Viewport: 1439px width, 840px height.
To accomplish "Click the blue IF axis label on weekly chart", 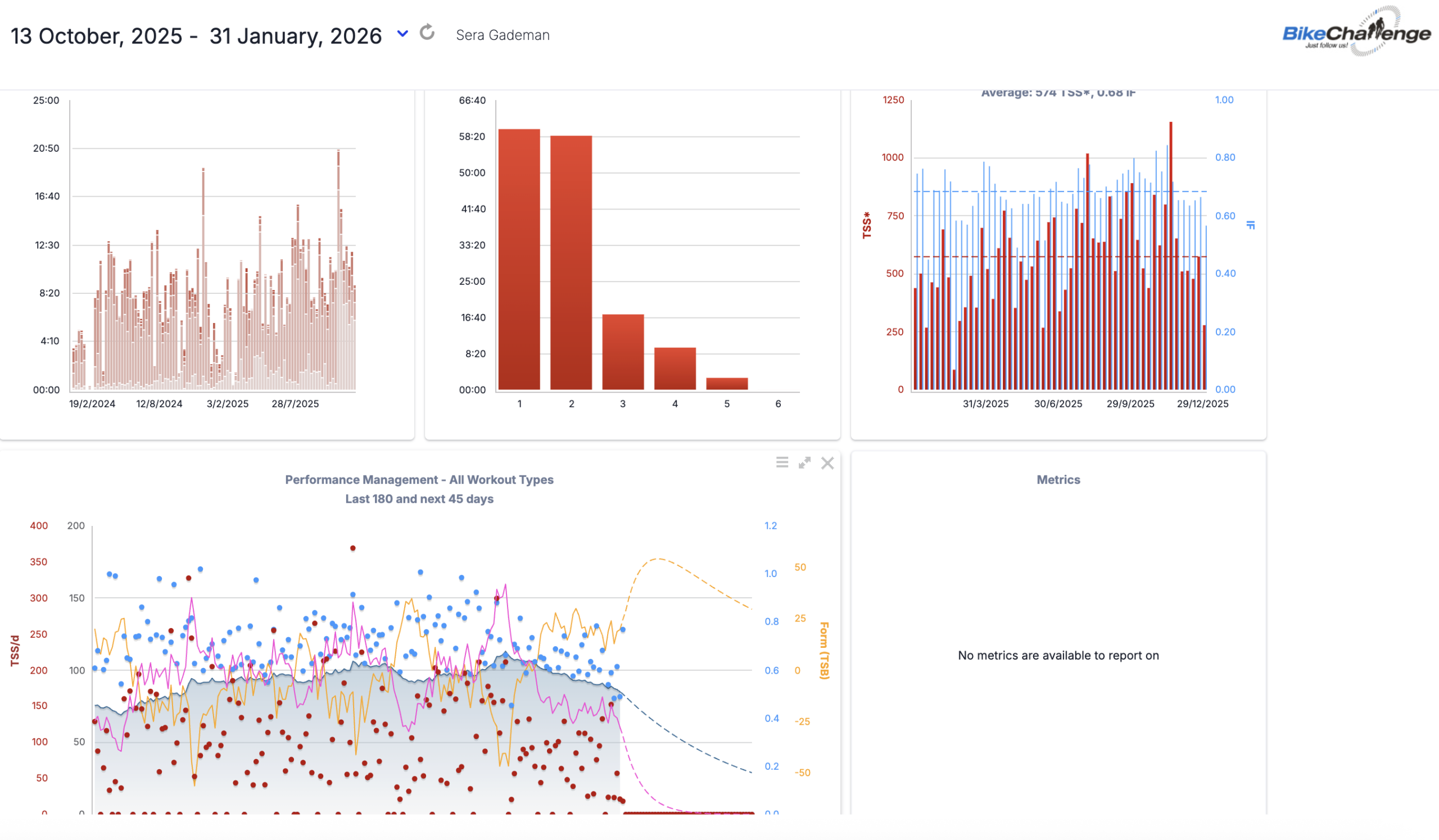I will coord(1251,225).
